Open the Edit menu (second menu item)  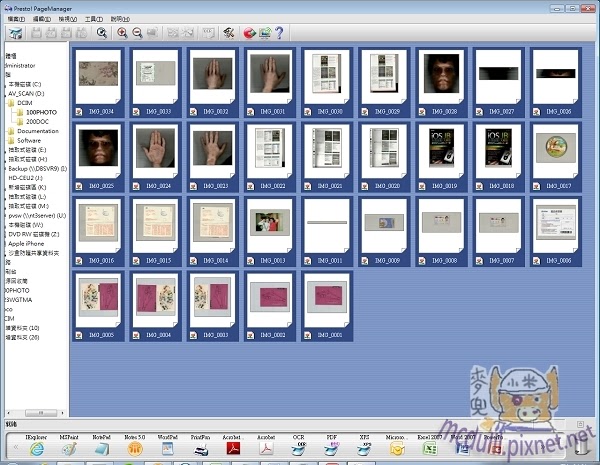pos(42,19)
